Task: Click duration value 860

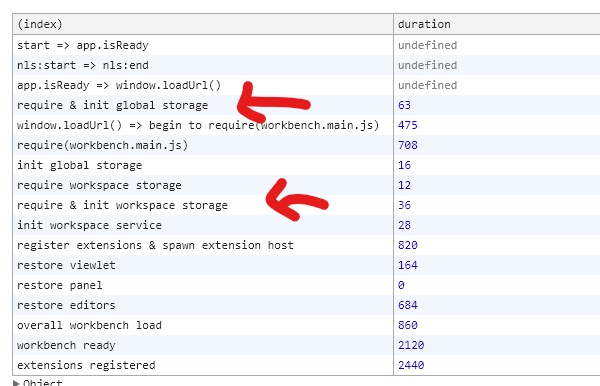Action: [408, 325]
